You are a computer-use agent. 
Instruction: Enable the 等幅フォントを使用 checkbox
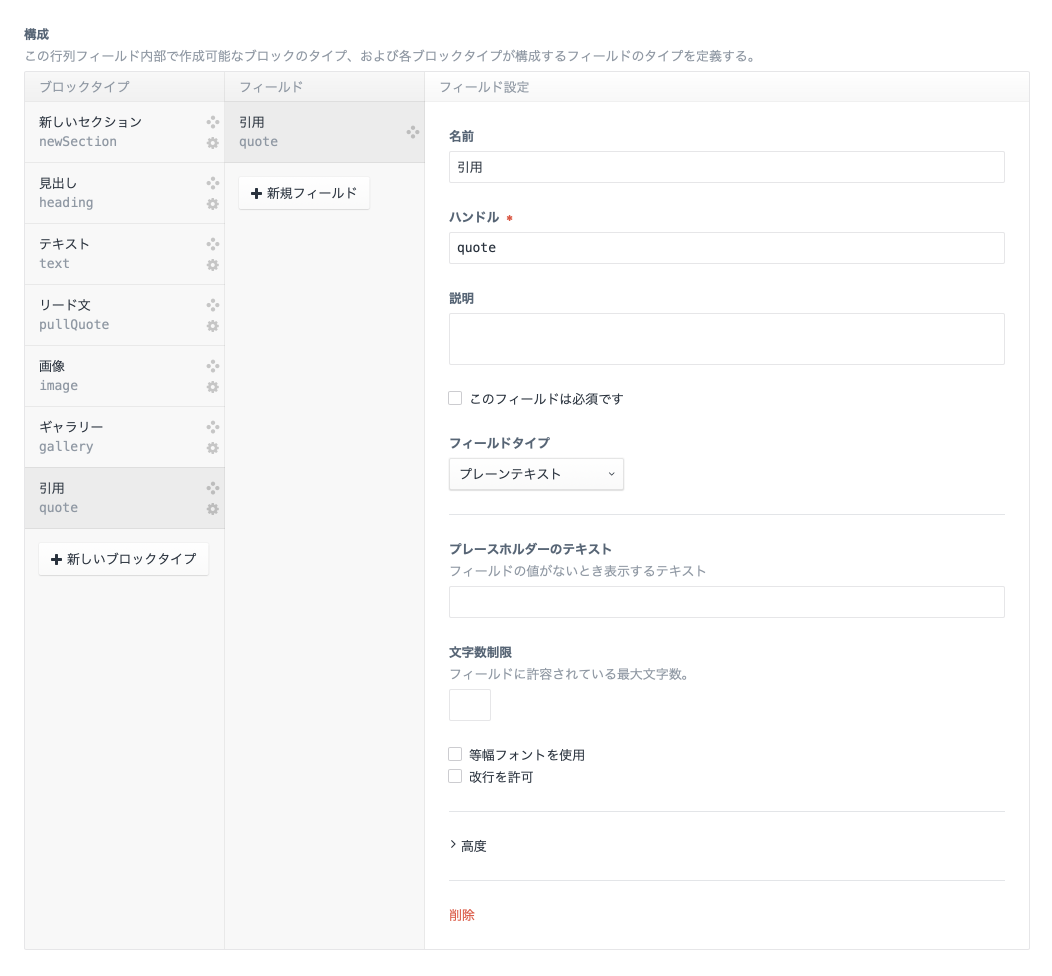(x=455, y=754)
